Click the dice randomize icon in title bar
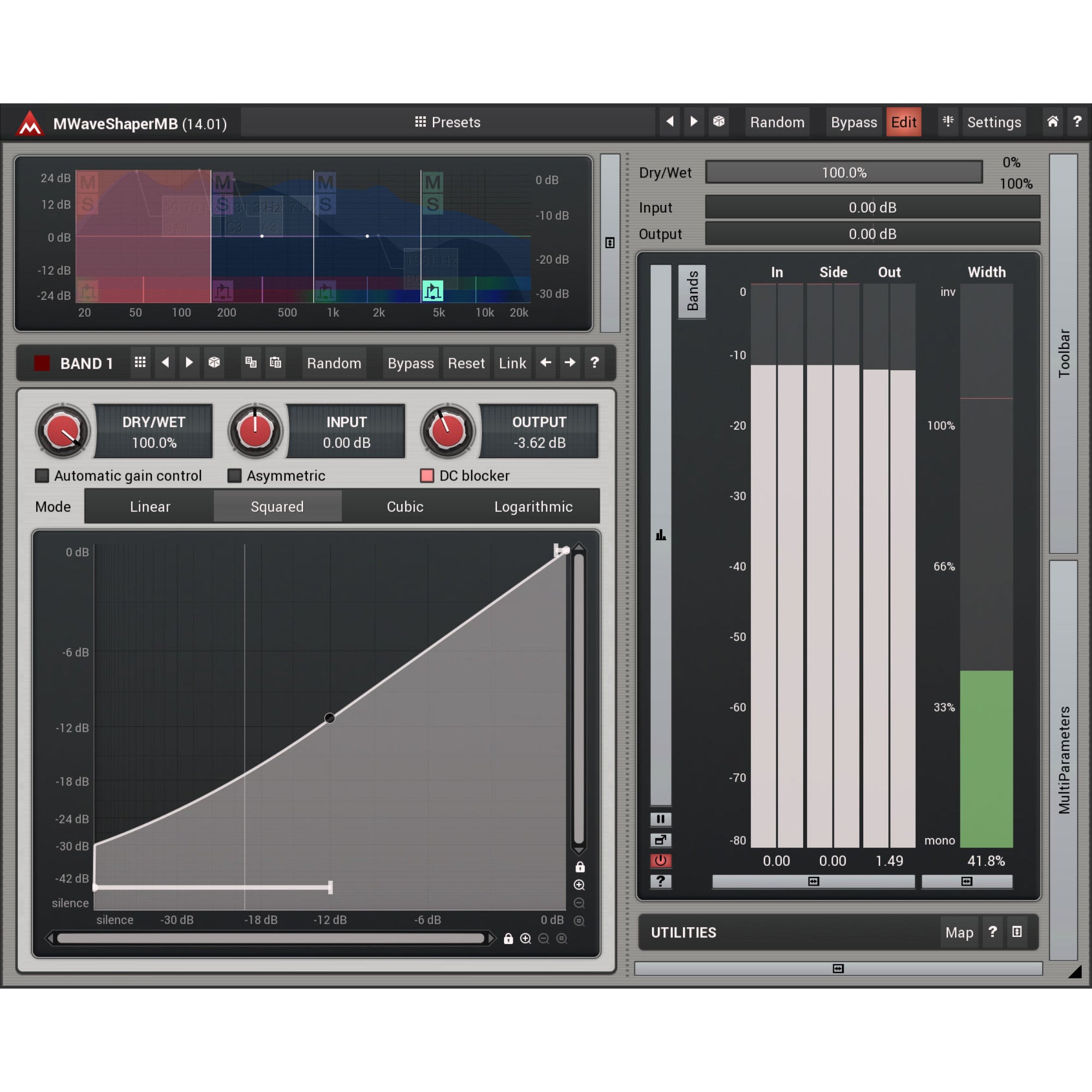This screenshot has height=1092, width=1092. click(x=719, y=122)
